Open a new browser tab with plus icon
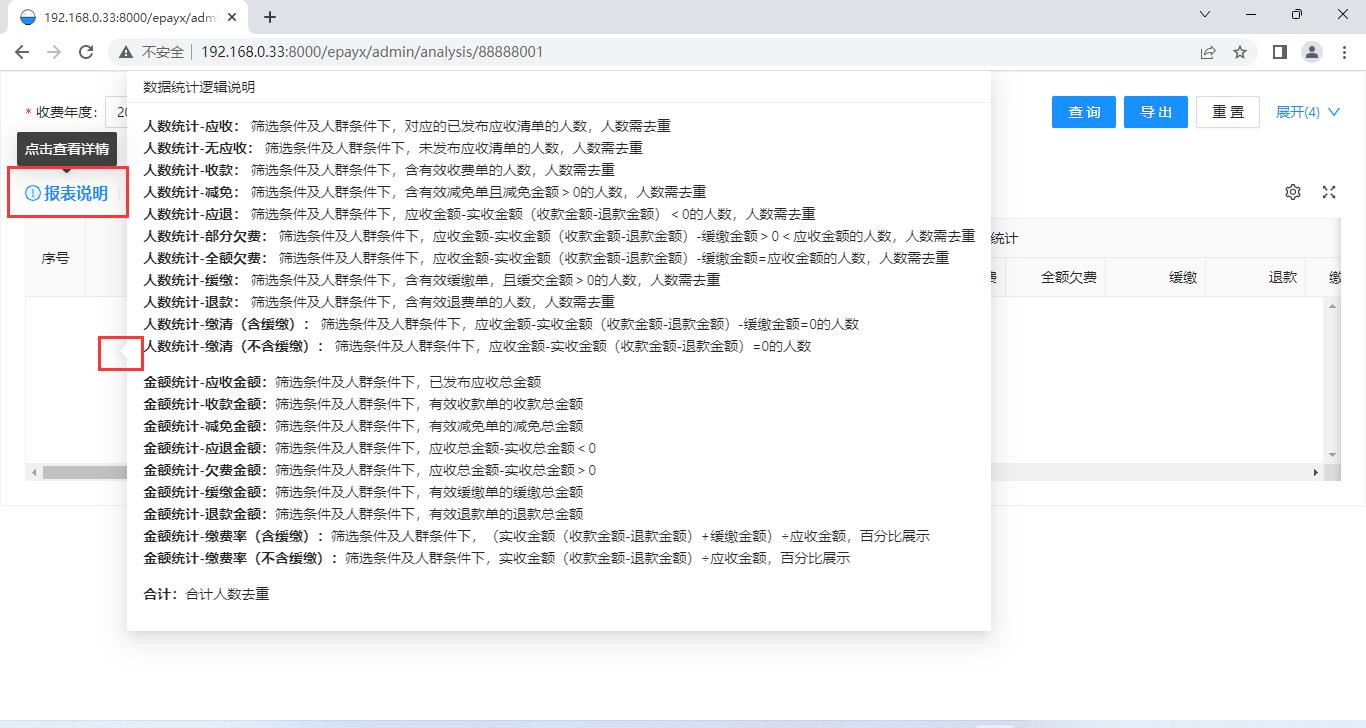The height and width of the screenshot is (728, 1366). 270,16
